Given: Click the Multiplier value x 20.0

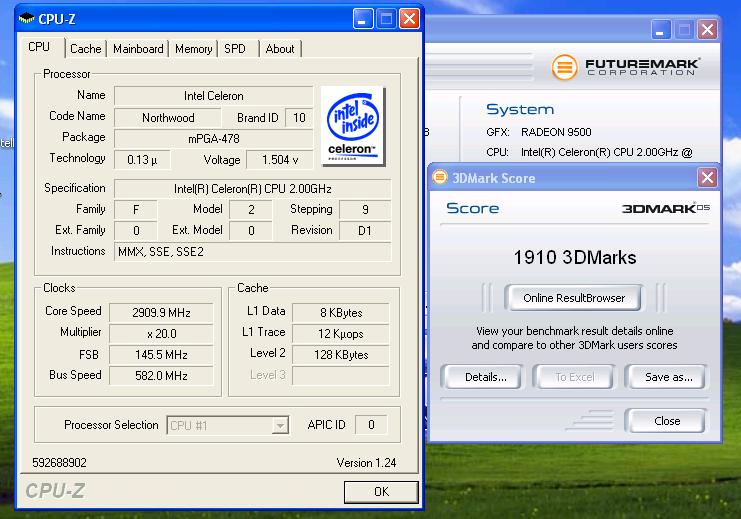Looking at the screenshot, I should point(161,334).
